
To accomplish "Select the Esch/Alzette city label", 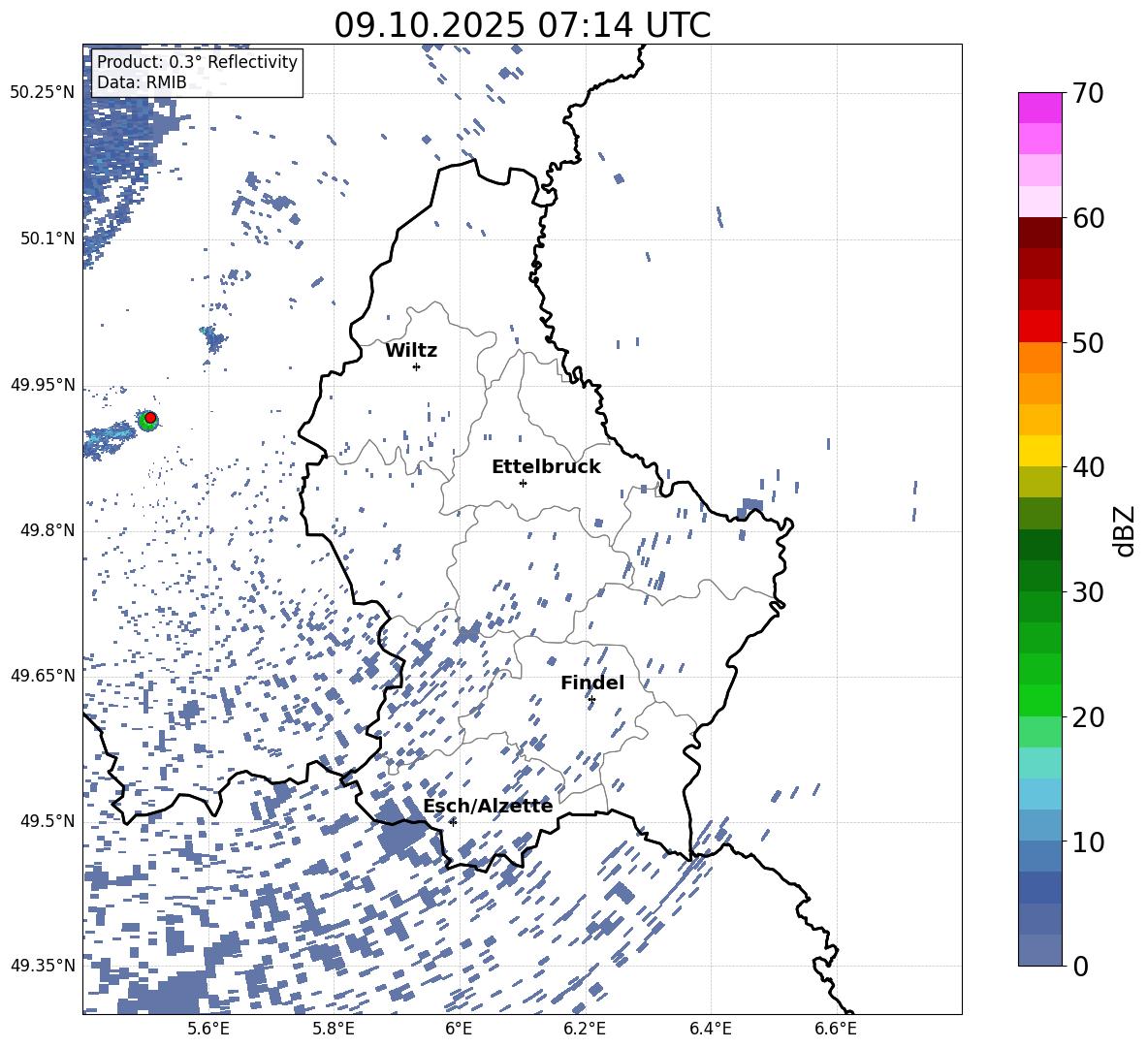I will click(x=488, y=807).
